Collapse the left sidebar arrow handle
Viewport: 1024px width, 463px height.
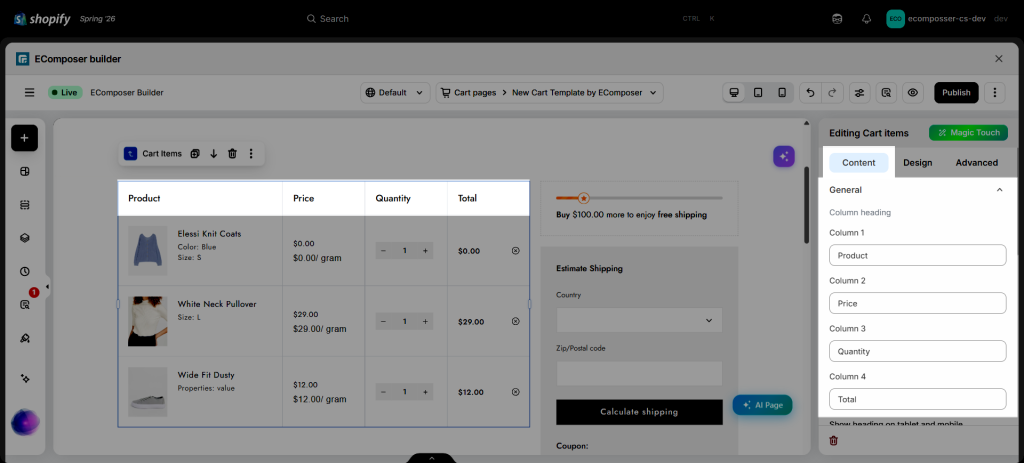[47, 287]
